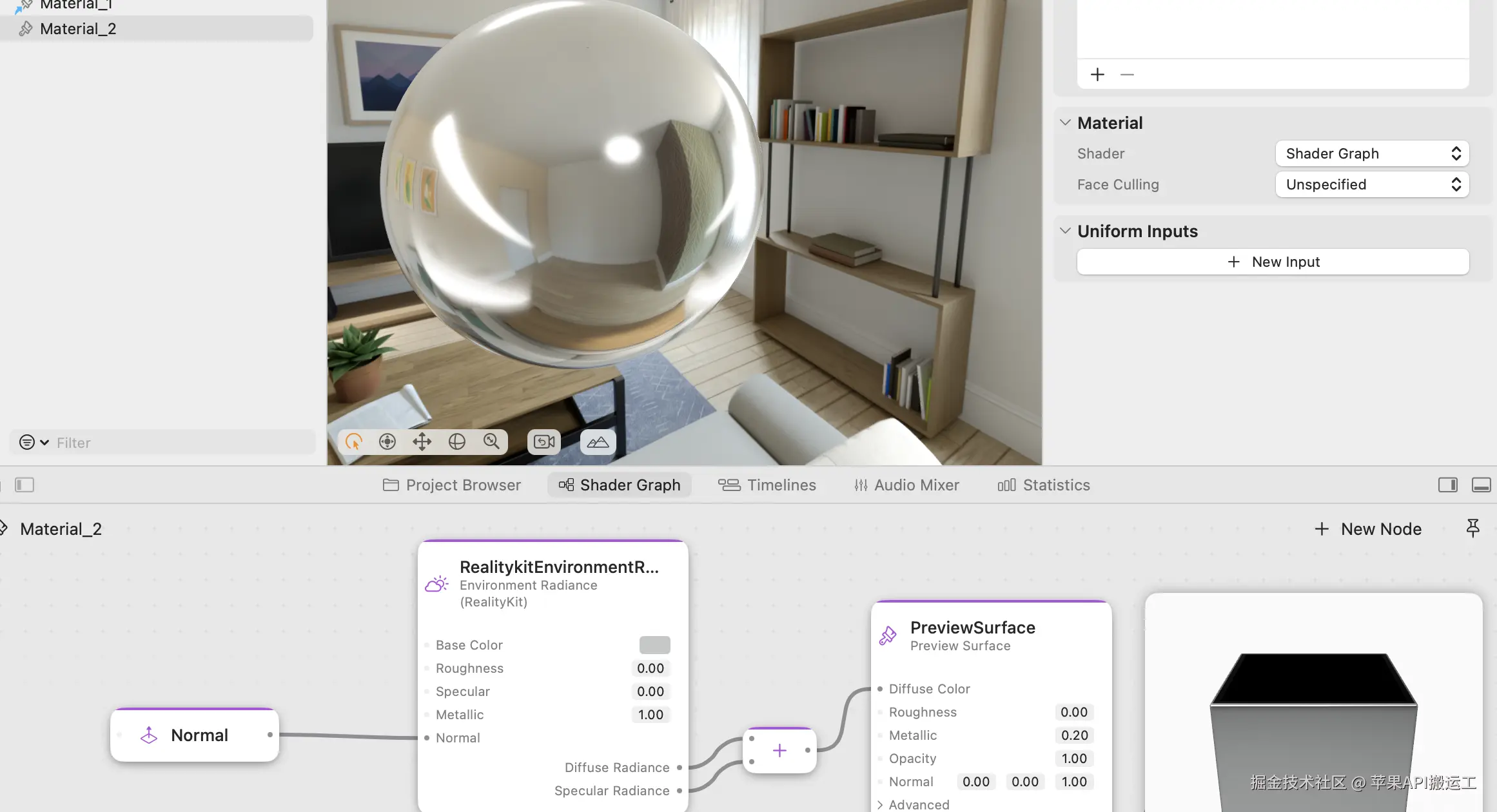
Task: Click the New Input button
Action: [1273, 262]
